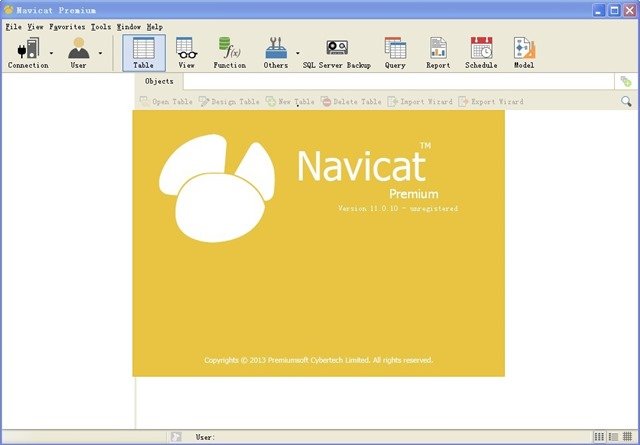The height and width of the screenshot is (445, 640).
Task: Click the New Table button
Action: coord(290,102)
